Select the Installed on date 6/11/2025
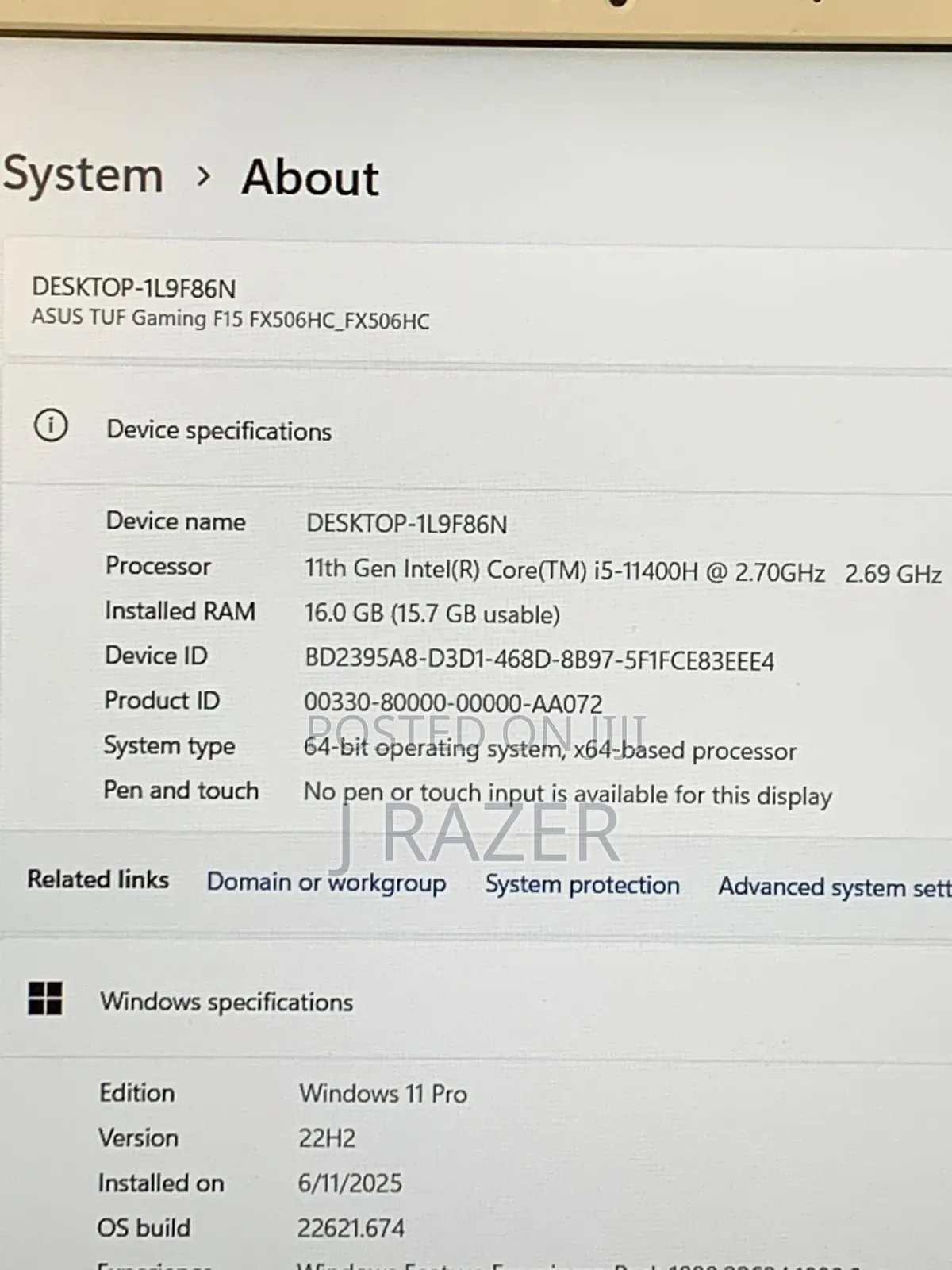Screen dimensions: 952x1270 coord(350,1183)
